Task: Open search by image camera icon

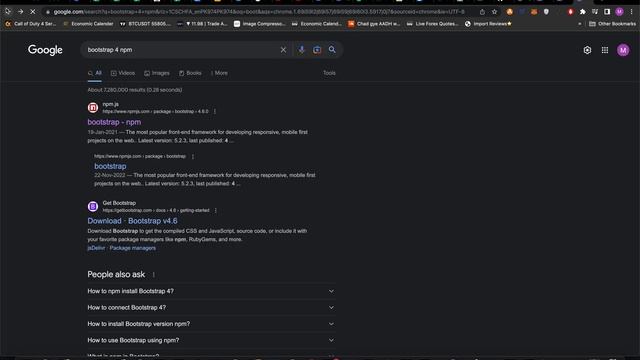Action: tap(317, 50)
